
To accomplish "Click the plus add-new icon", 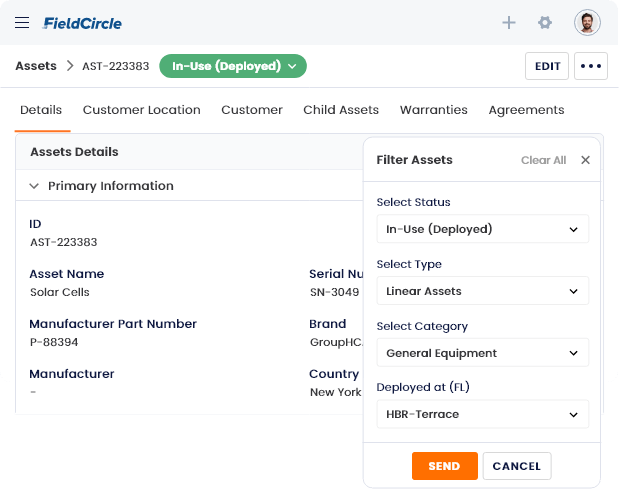I will [509, 22].
